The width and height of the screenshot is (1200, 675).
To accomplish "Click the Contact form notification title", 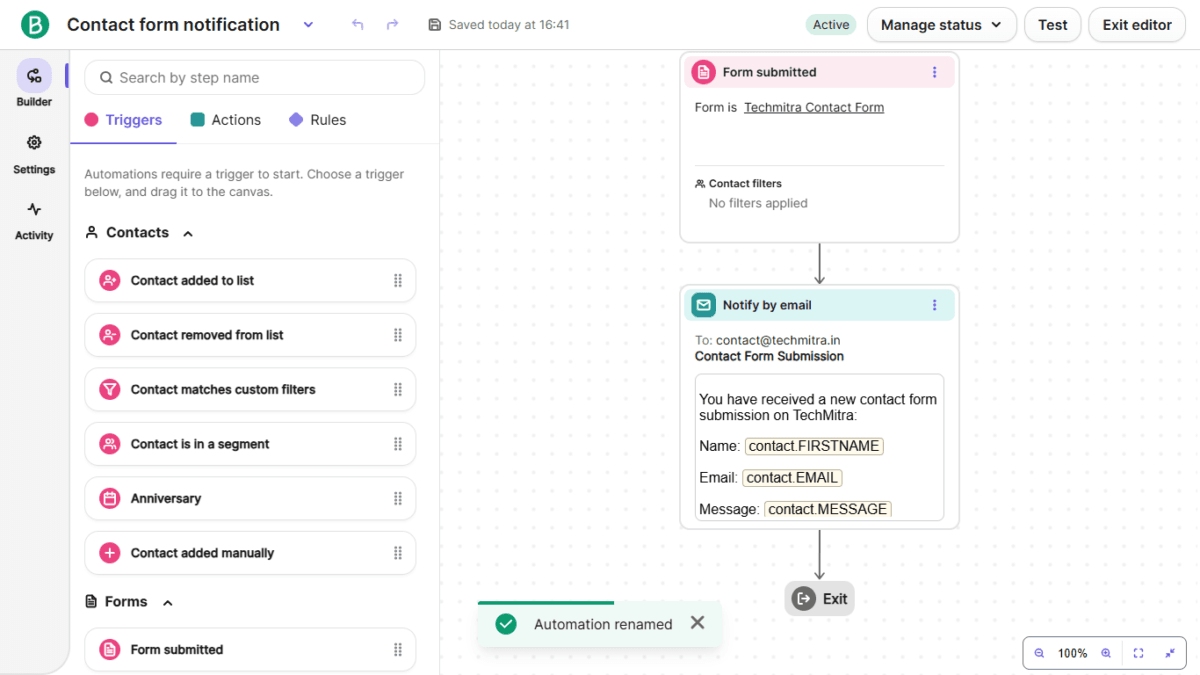I will (173, 25).
